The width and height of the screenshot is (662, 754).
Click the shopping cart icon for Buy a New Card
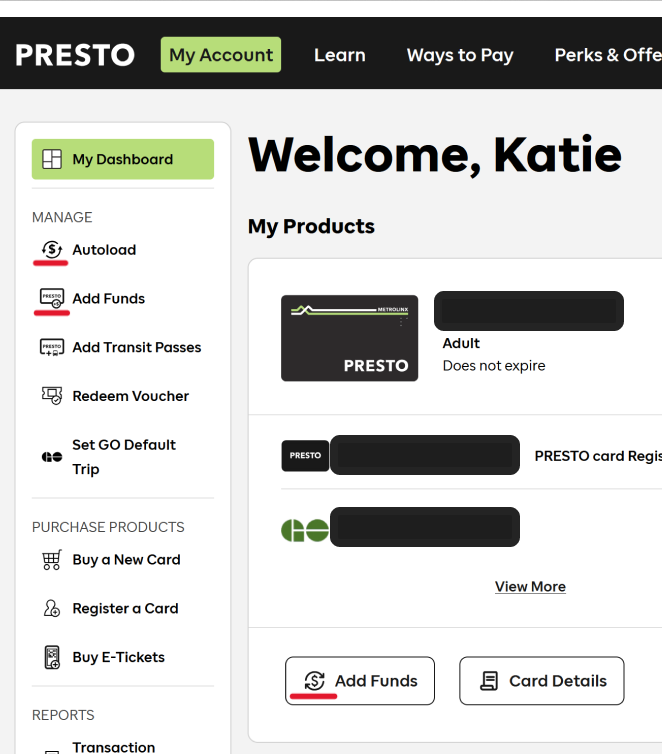click(x=51, y=560)
